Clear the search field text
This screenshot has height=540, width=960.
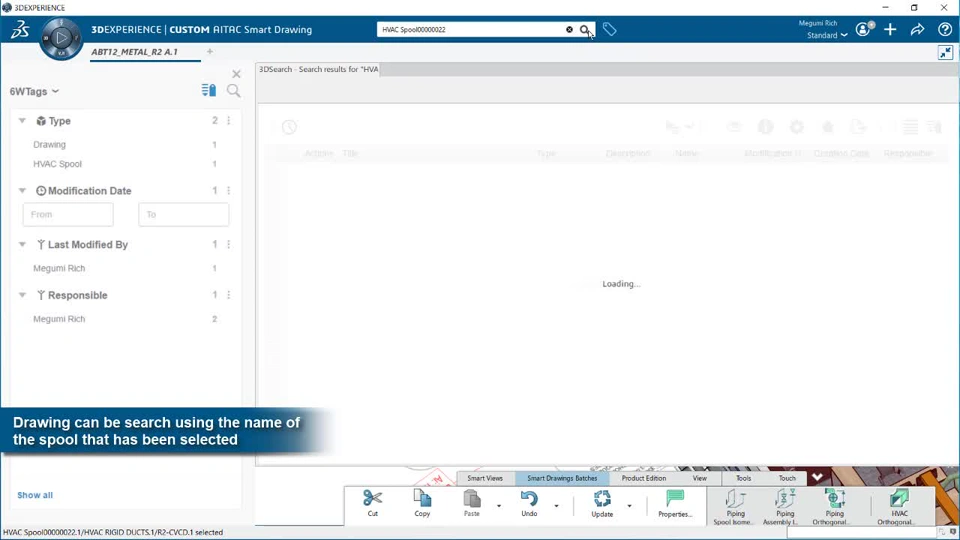[x=569, y=29]
